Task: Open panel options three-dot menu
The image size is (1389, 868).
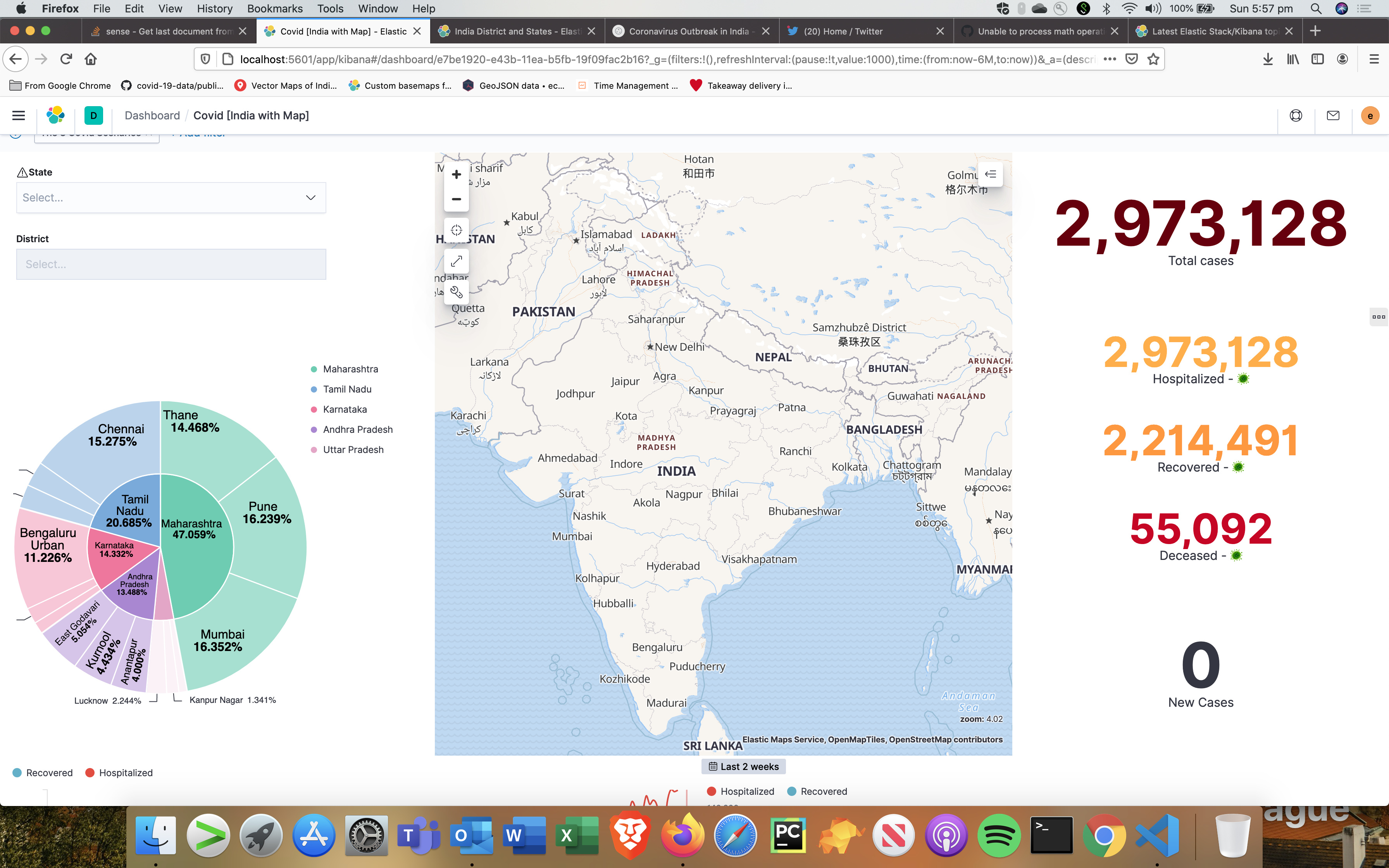Action: pos(1378,317)
